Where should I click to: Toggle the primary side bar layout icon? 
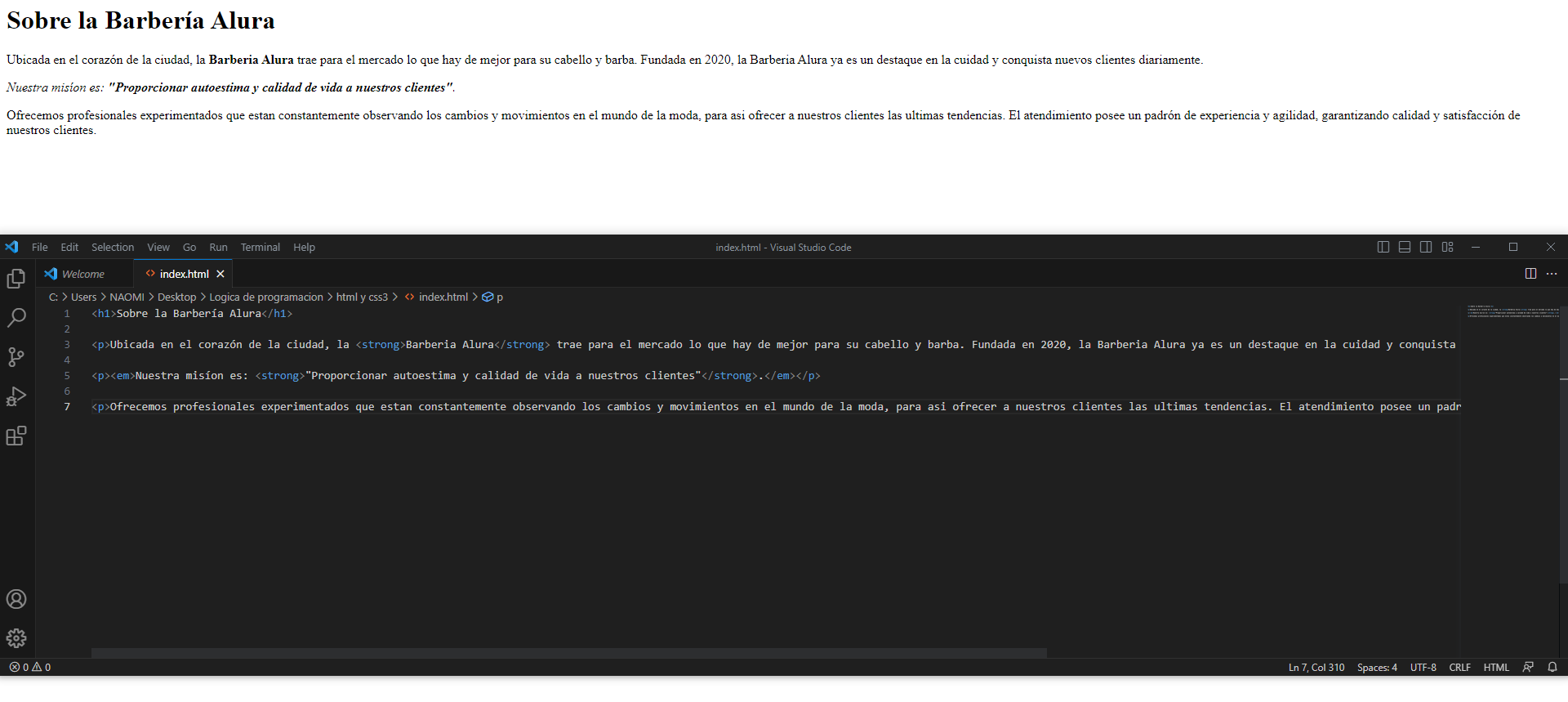point(1383,247)
